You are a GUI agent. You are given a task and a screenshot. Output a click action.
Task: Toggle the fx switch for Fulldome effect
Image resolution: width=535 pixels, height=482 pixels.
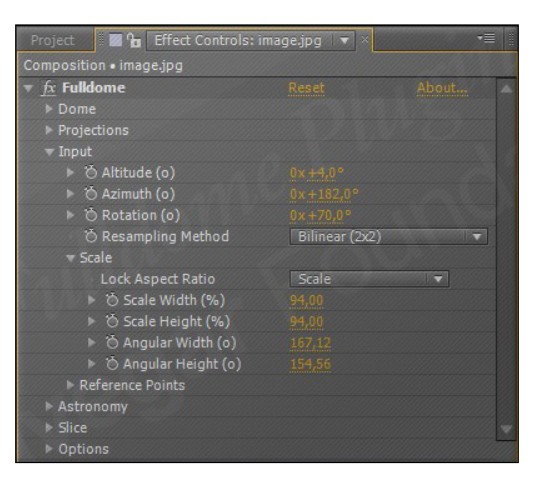coord(48,88)
